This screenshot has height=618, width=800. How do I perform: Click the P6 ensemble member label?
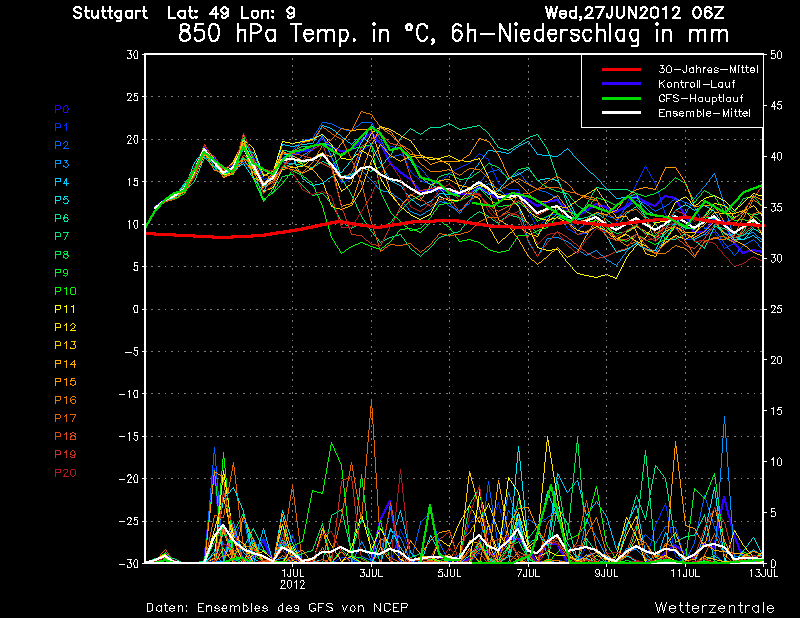pyautogui.click(x=62, y=218)
